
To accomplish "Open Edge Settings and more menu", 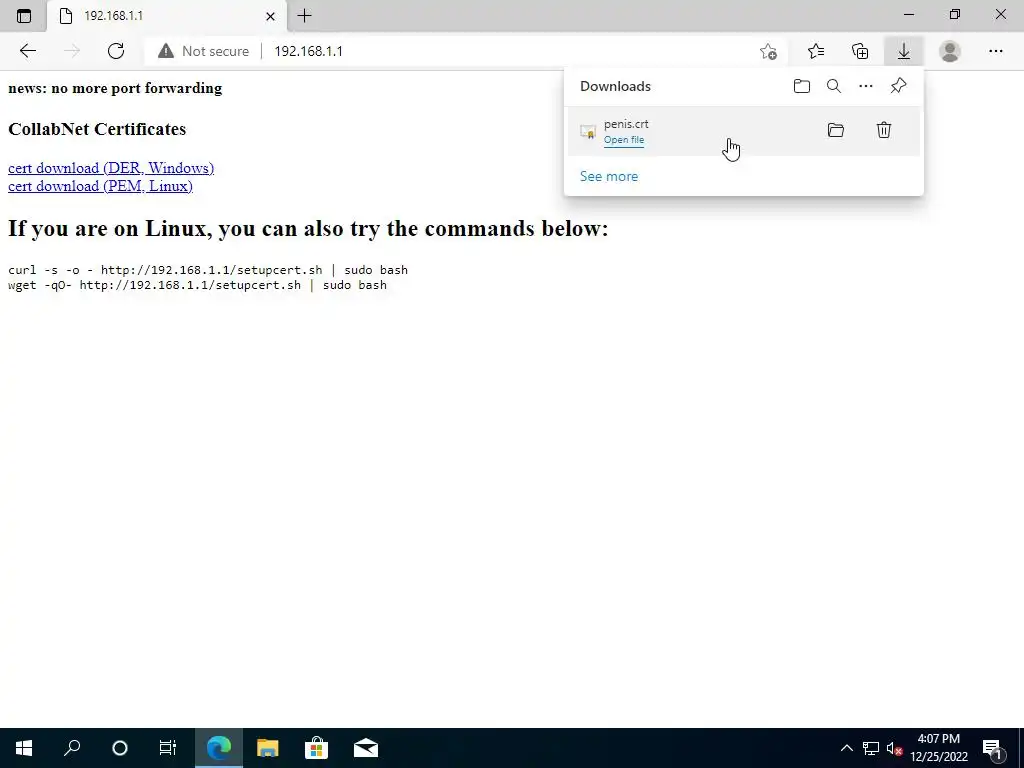I will pyautogui.click(x=995, y=51).
